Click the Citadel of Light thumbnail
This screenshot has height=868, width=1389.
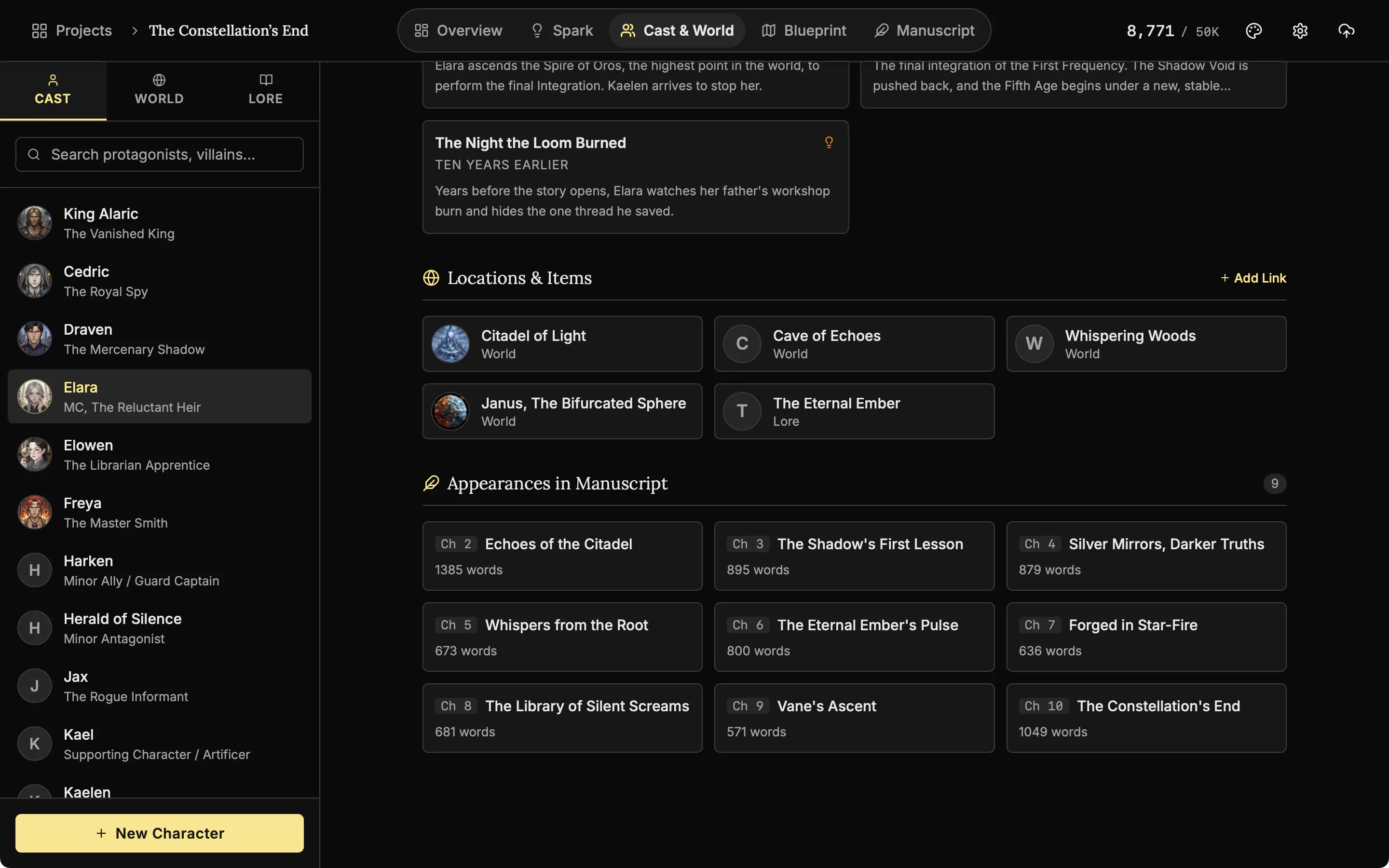click(450, 344)
